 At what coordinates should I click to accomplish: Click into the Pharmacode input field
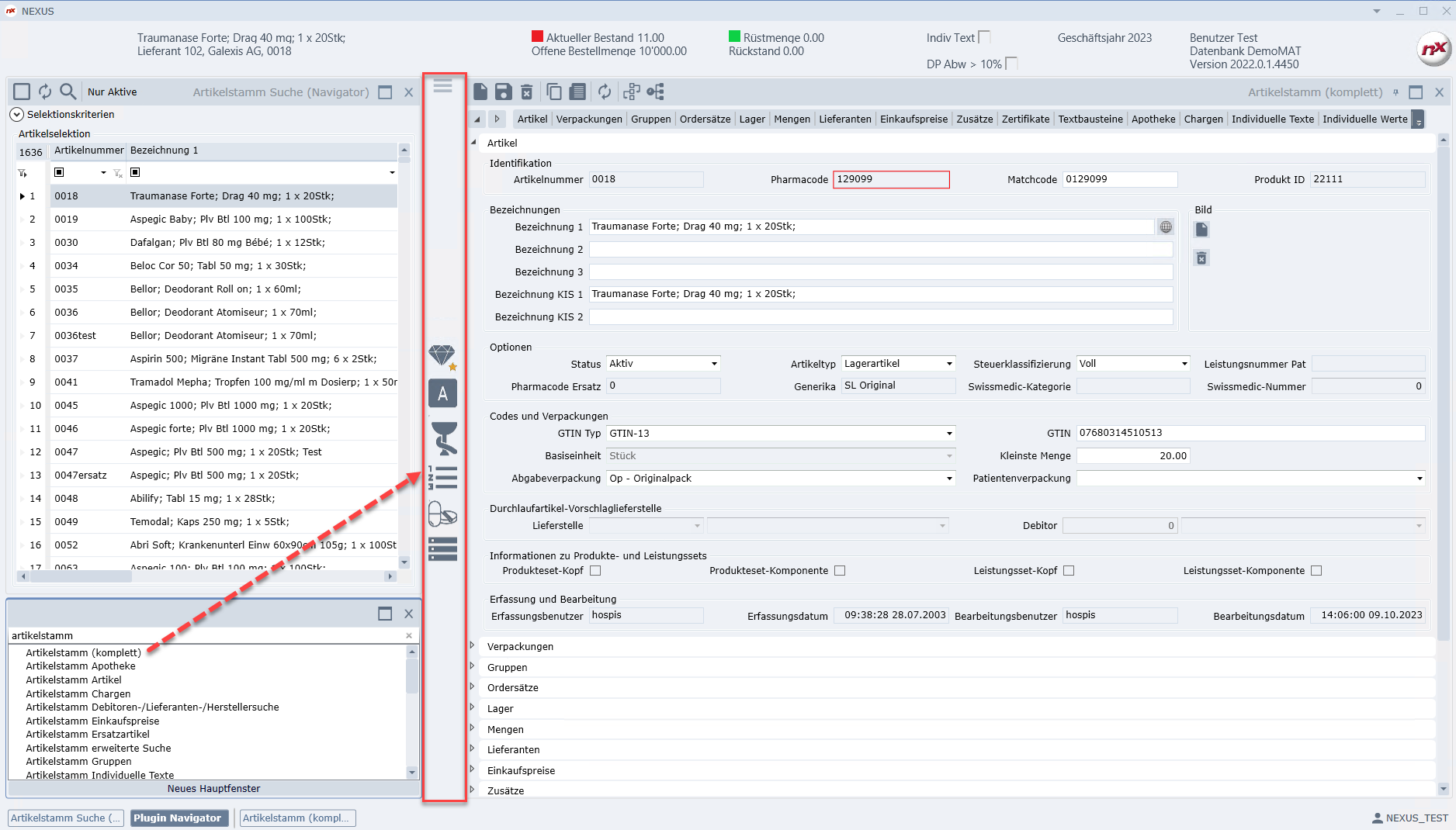890,180
